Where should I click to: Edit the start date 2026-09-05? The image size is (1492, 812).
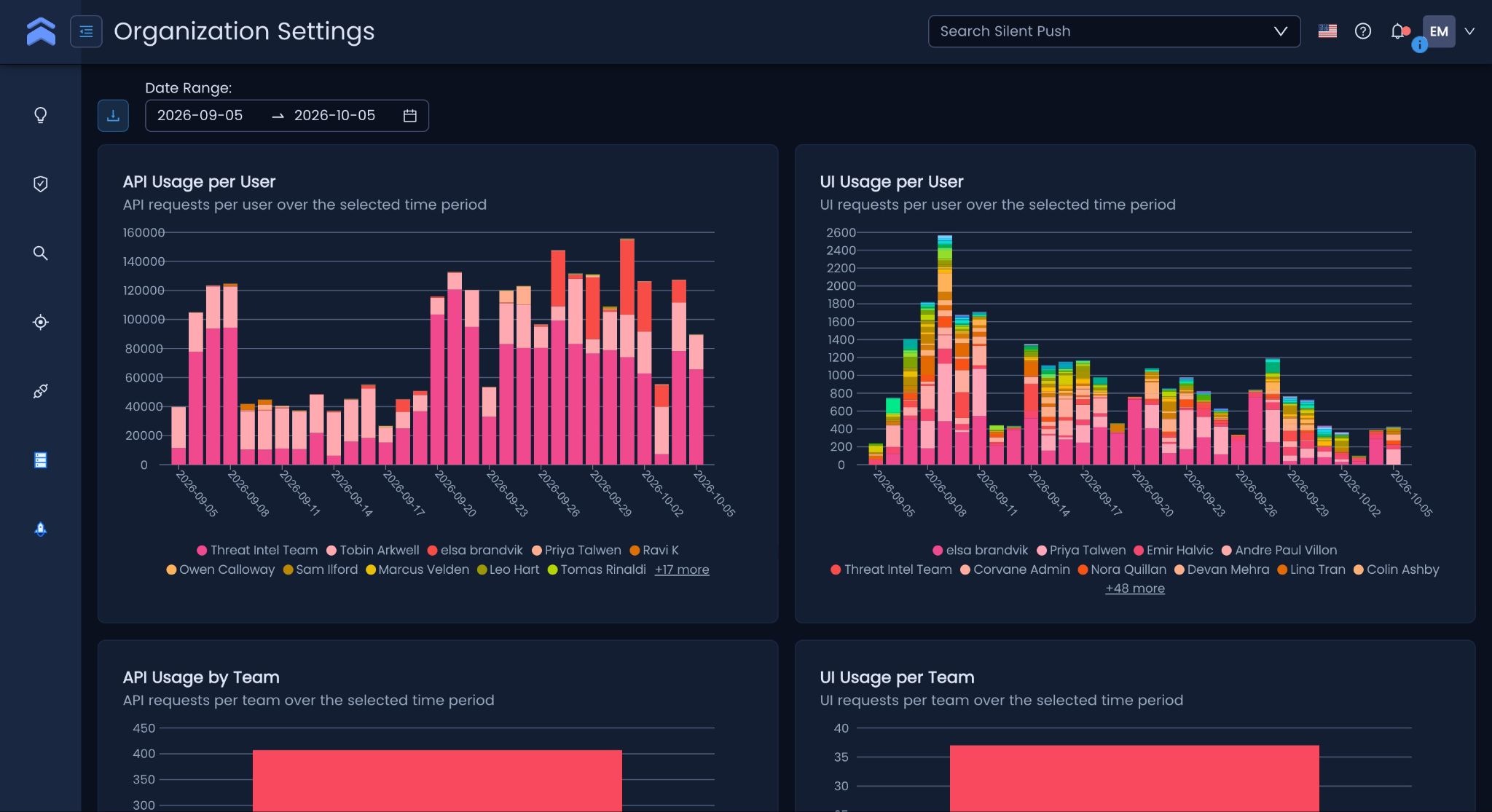coord(200,116)
